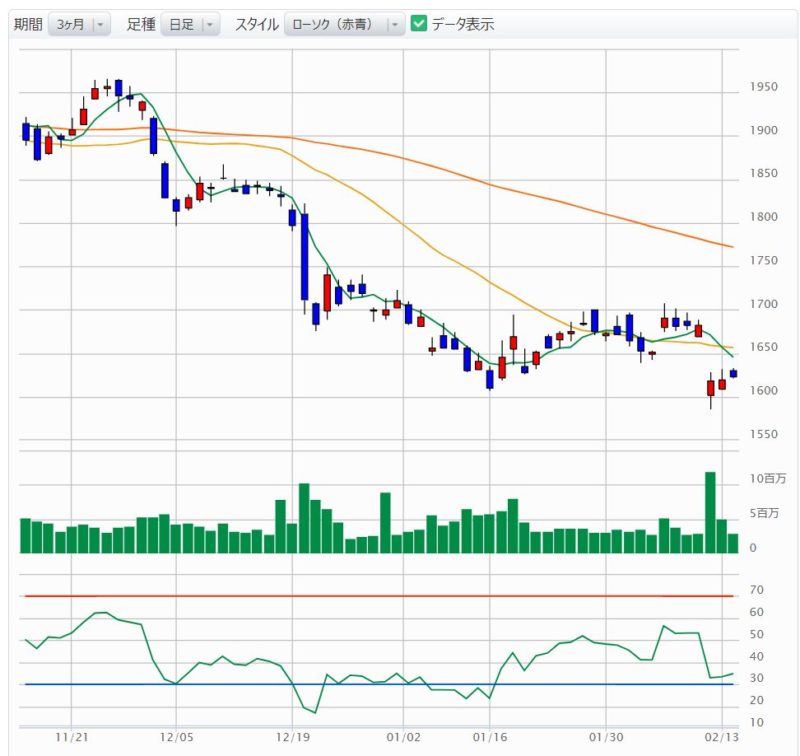Viewport: 800px width, 756px height.
Task: Click the 1650 price axis label
Action: 763,347
